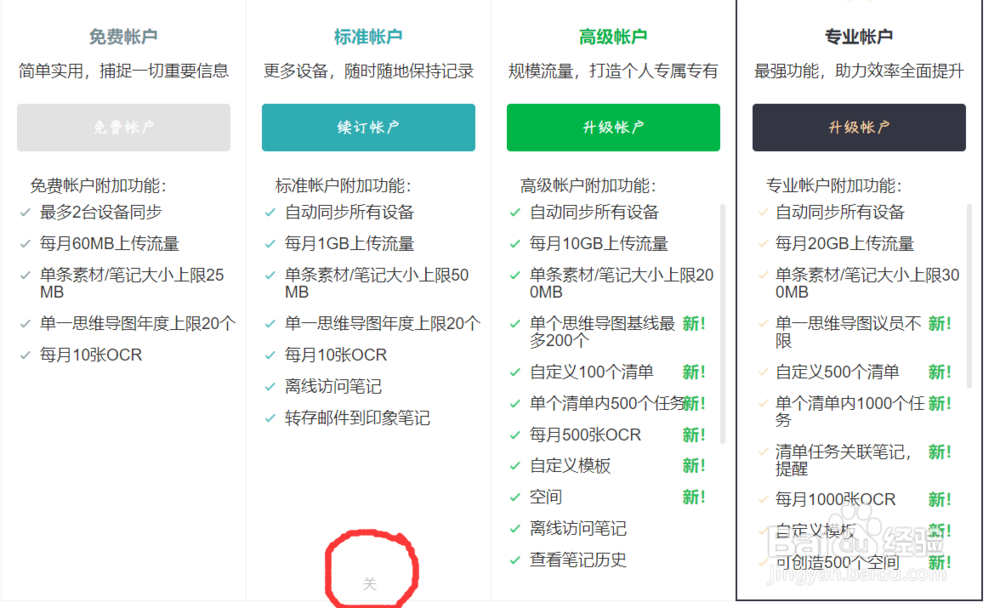Click the text 每月20GB上传流量

coord(844,243)
